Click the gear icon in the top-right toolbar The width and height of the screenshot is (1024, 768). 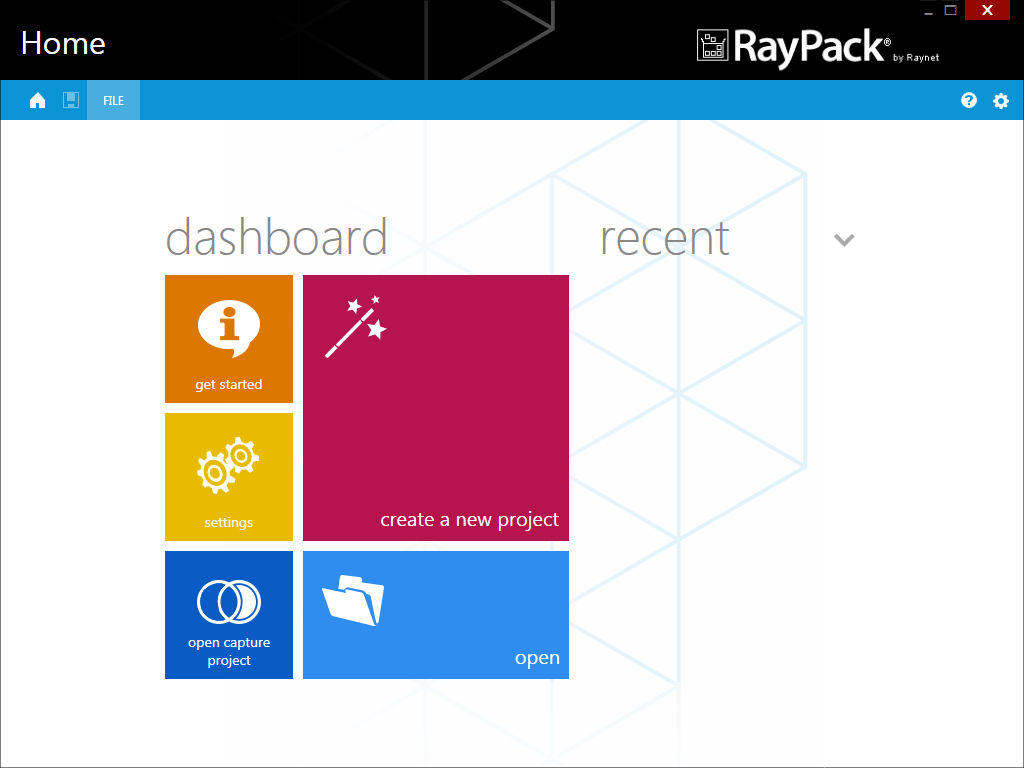pyautogui.click(x=1001, y=100)
